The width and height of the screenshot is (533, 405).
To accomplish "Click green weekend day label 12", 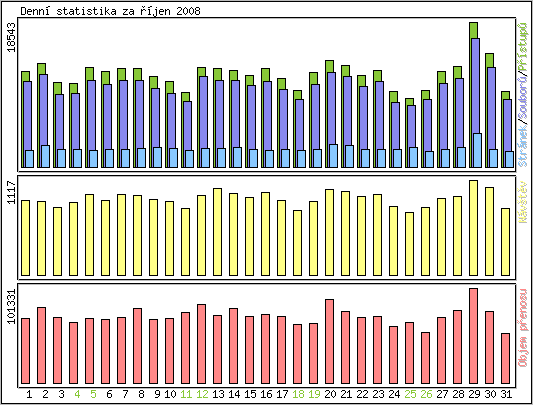I will tap(202, 394).
